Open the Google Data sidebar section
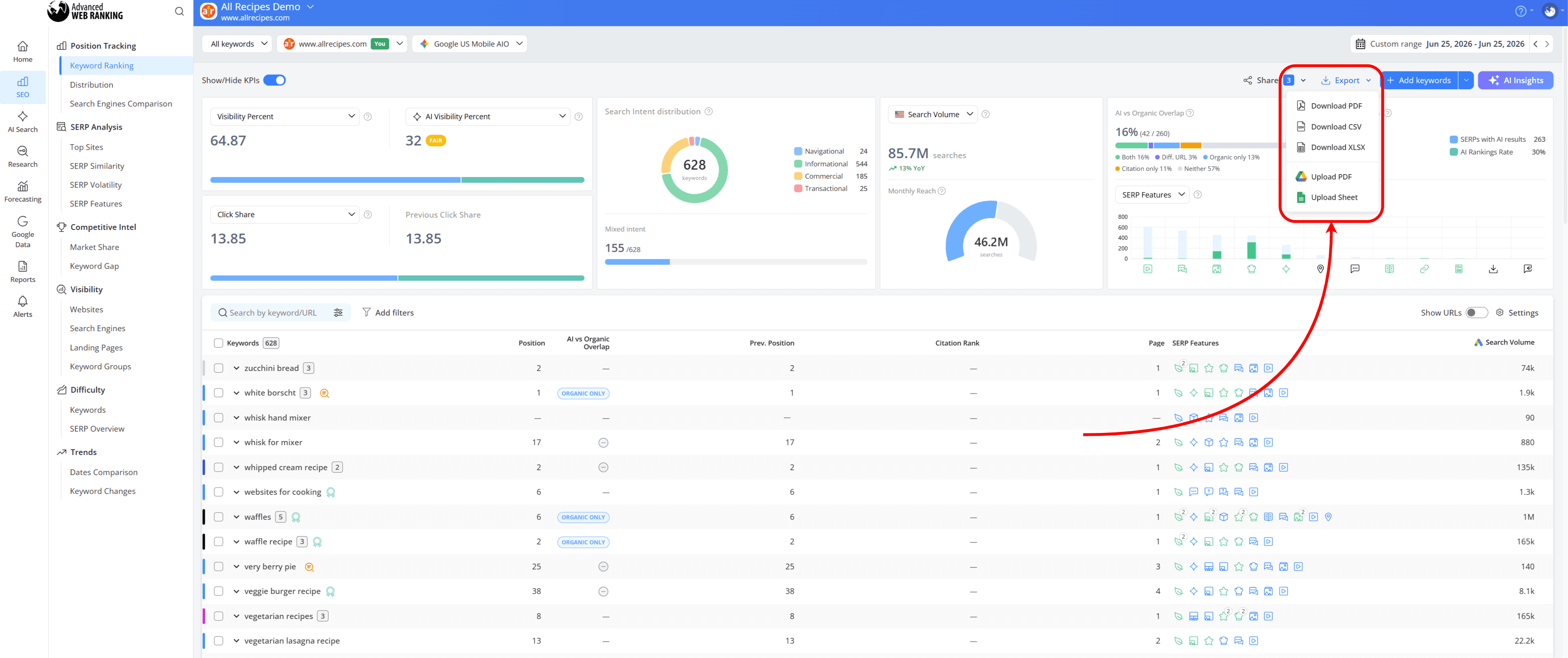 (23, 232)
